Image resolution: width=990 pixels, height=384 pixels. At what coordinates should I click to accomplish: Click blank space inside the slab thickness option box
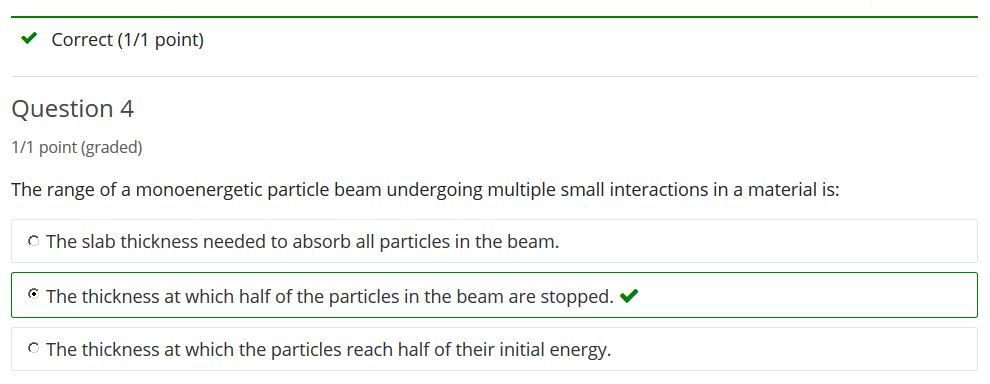[770, 241]
